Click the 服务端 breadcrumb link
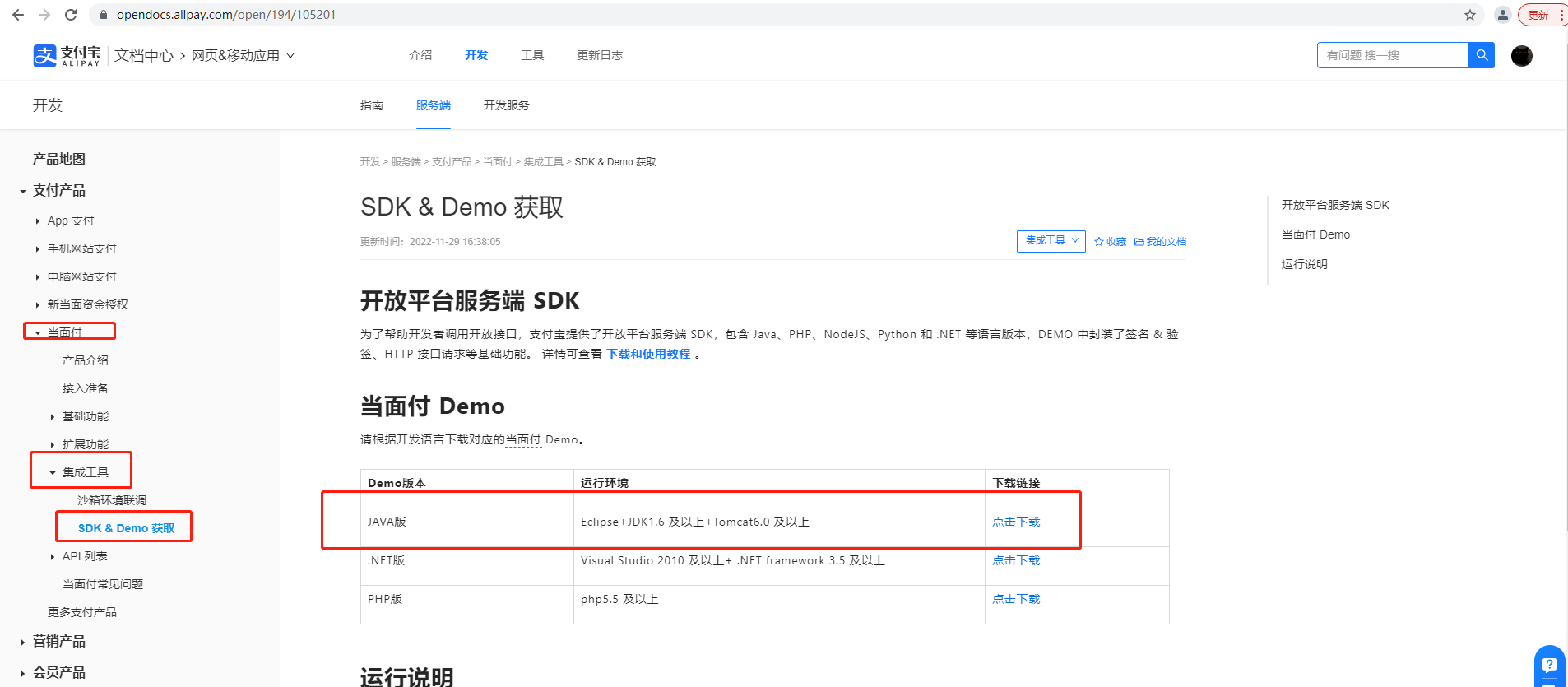Viewport: 1568px width, 687px height. [x=406, y=162]
